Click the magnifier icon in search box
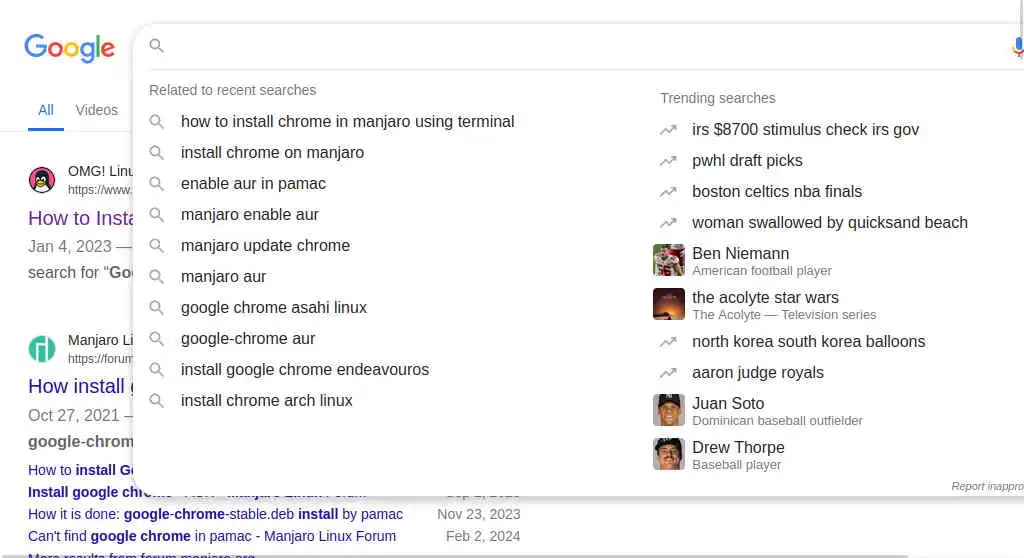1024x558 pixels. [x=156, y=46]
